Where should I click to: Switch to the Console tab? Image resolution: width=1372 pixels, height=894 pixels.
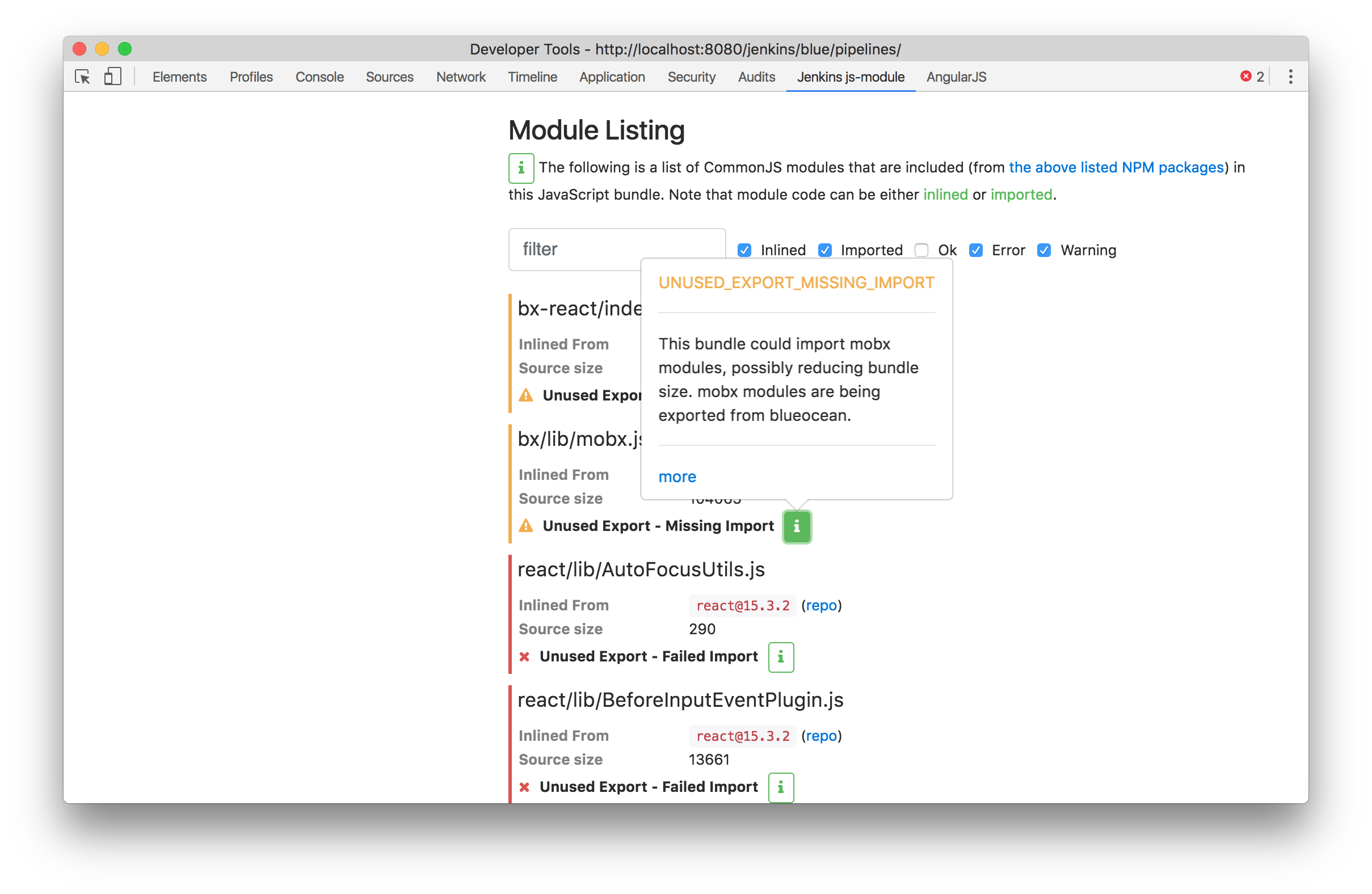pyautogui.click(x=319, y=77)
